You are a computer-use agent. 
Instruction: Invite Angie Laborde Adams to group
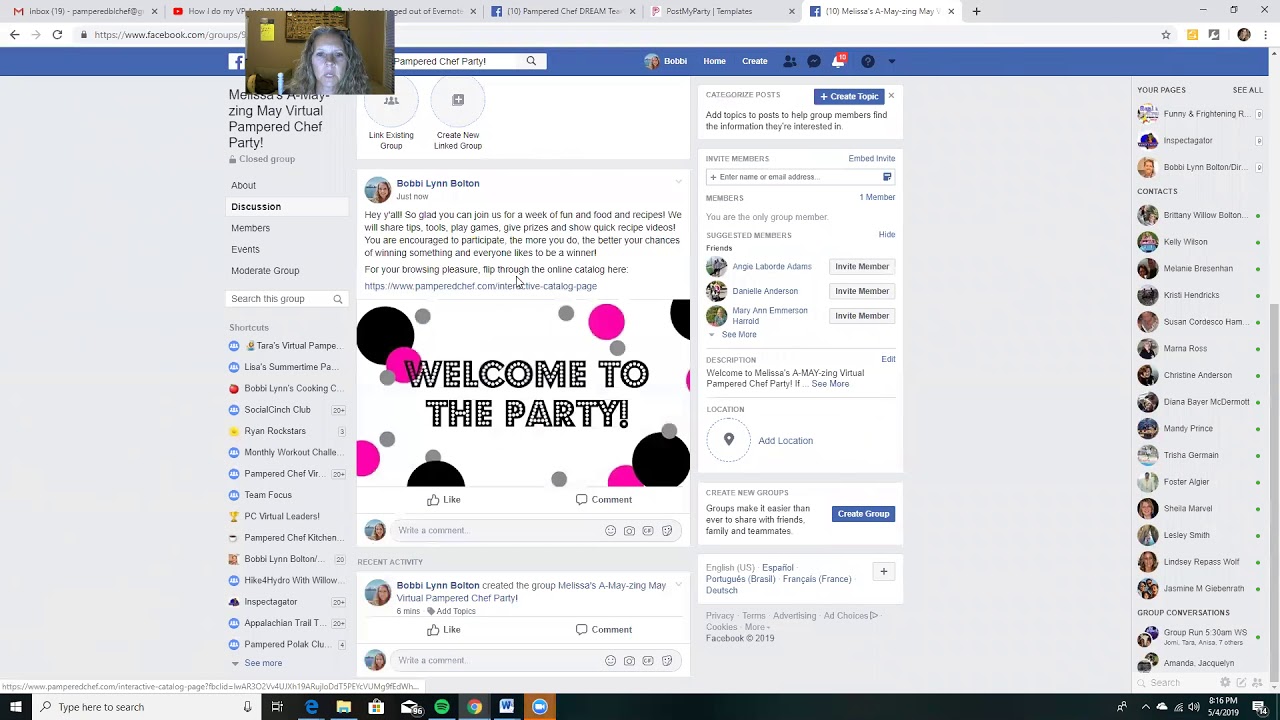(x=862, y=267)
